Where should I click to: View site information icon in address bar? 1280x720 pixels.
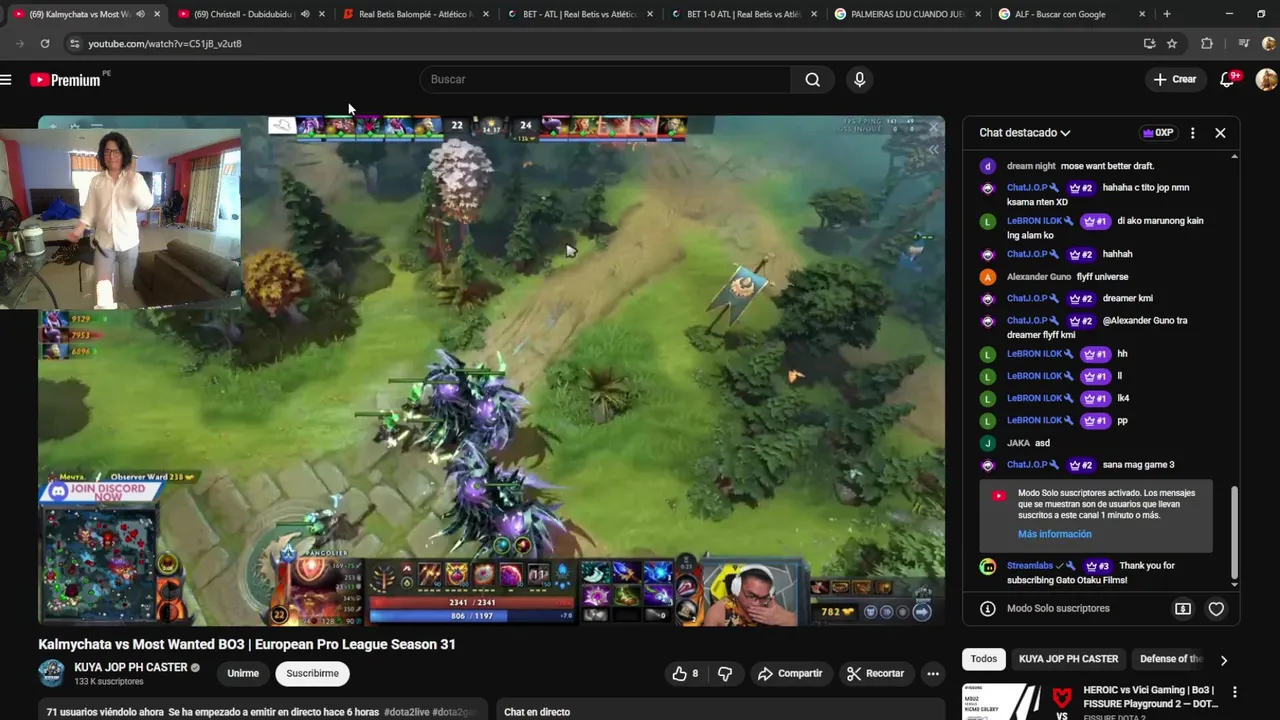(x=74, y=43)
